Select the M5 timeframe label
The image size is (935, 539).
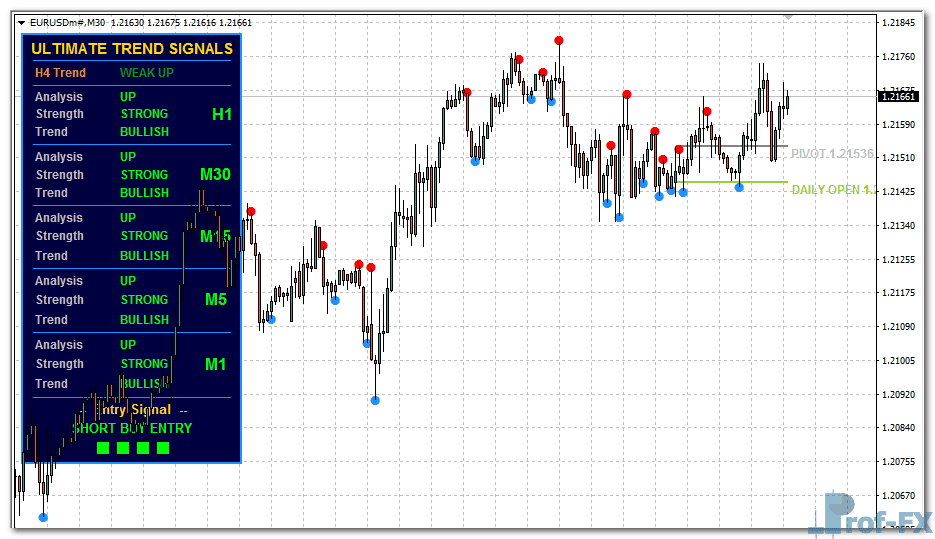(216, 298)
